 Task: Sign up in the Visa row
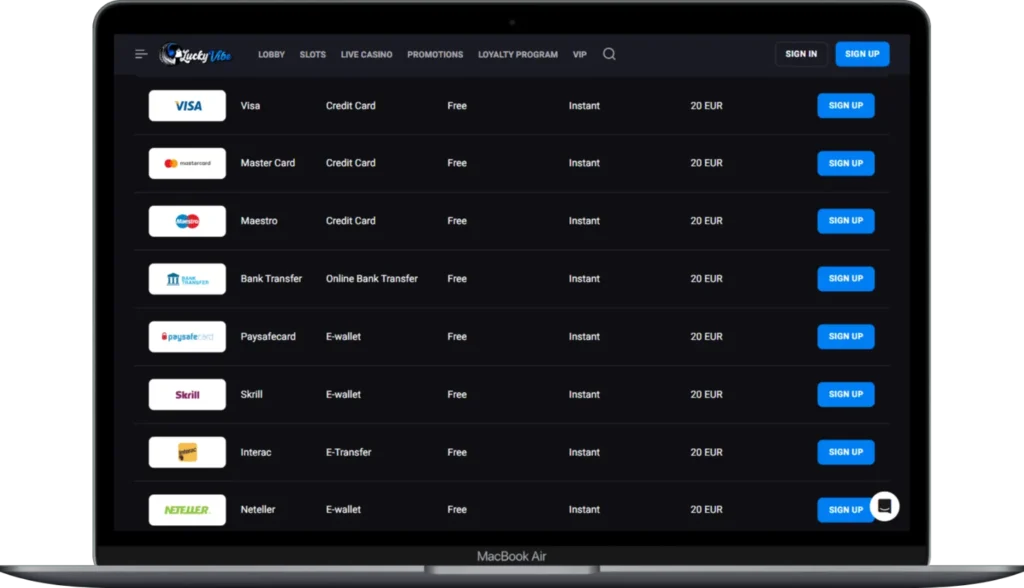tap(846, 106)
